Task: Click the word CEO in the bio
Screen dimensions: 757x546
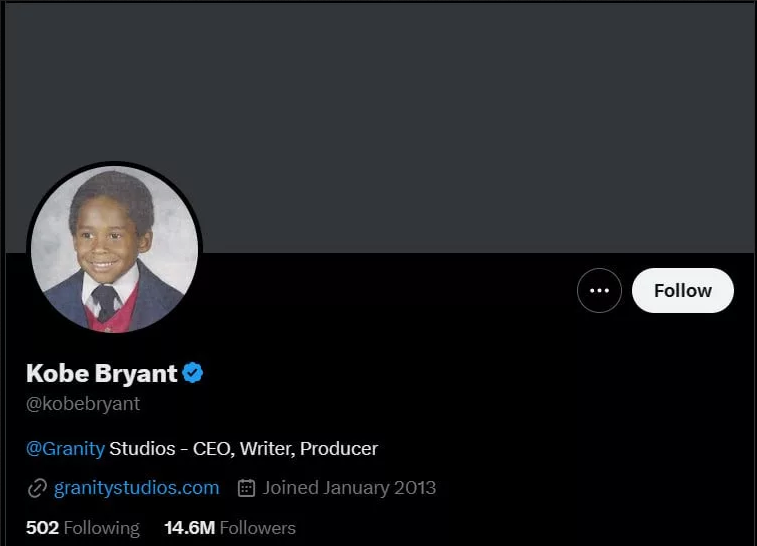Action: pos(212,448)
